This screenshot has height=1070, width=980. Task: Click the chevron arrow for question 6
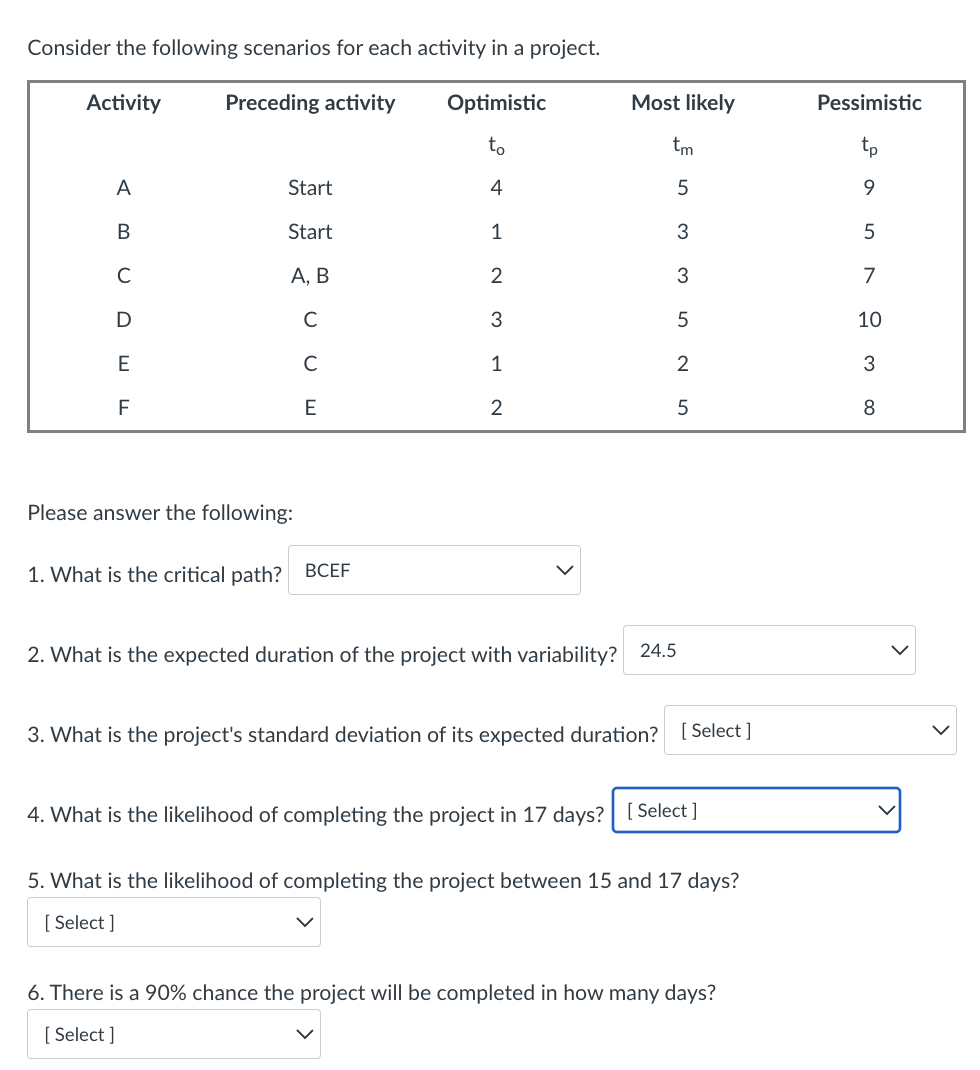click(x=303, y=1034)
